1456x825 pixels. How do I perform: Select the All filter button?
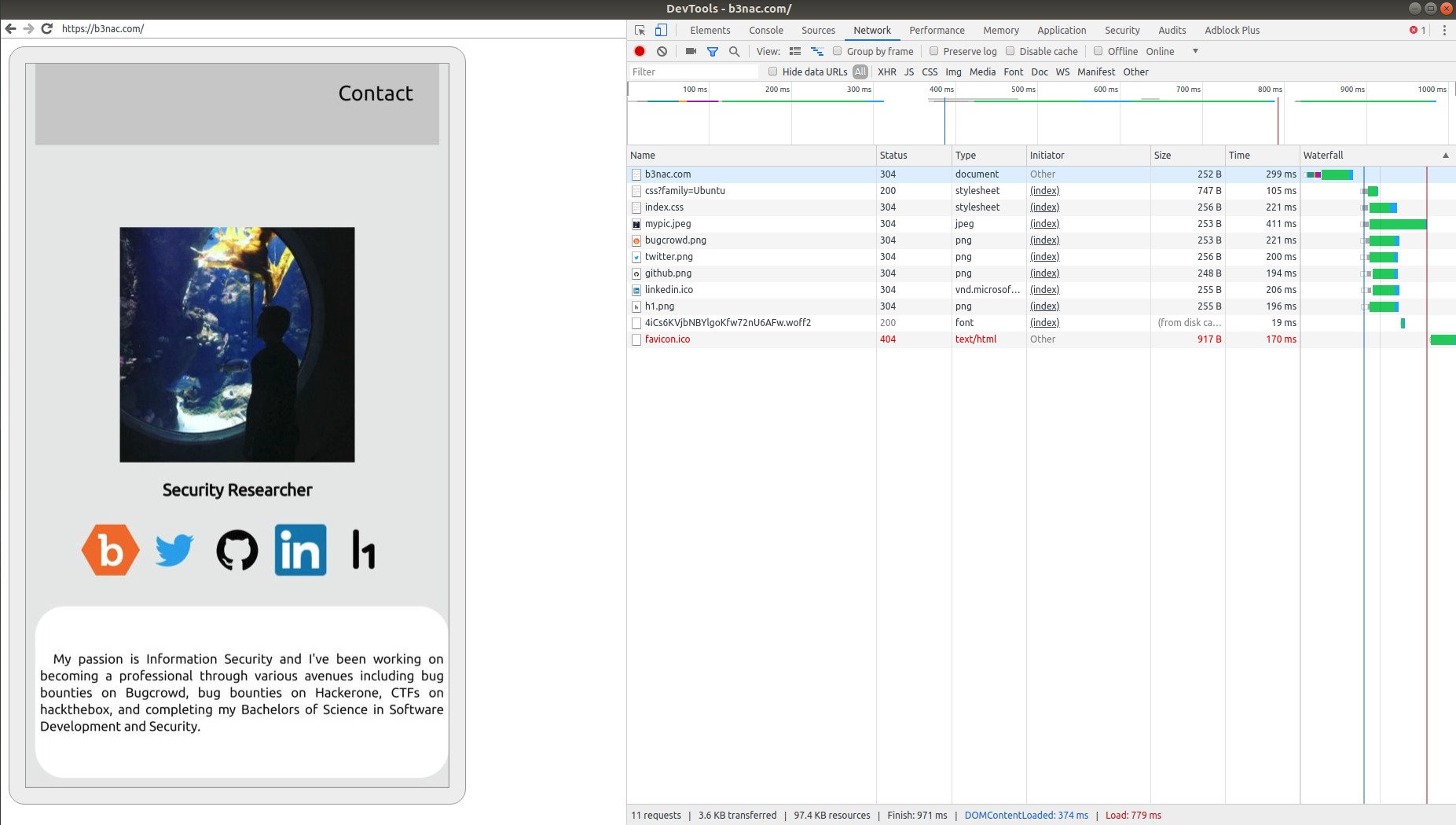pos(860,71)
